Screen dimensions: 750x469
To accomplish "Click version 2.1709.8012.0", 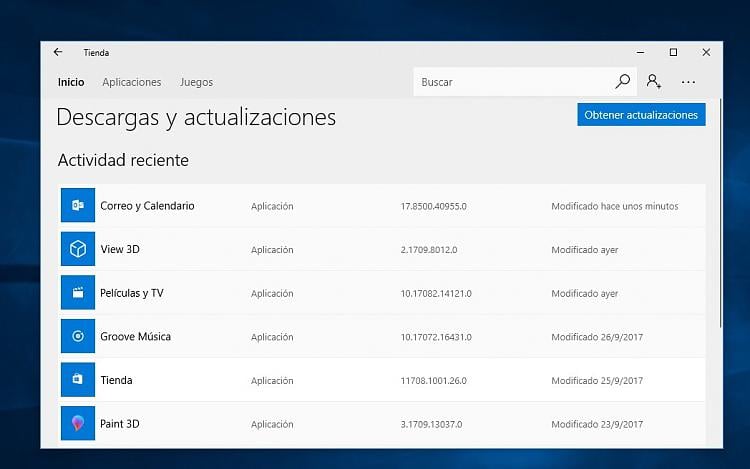I will click(x=429, y=250).
